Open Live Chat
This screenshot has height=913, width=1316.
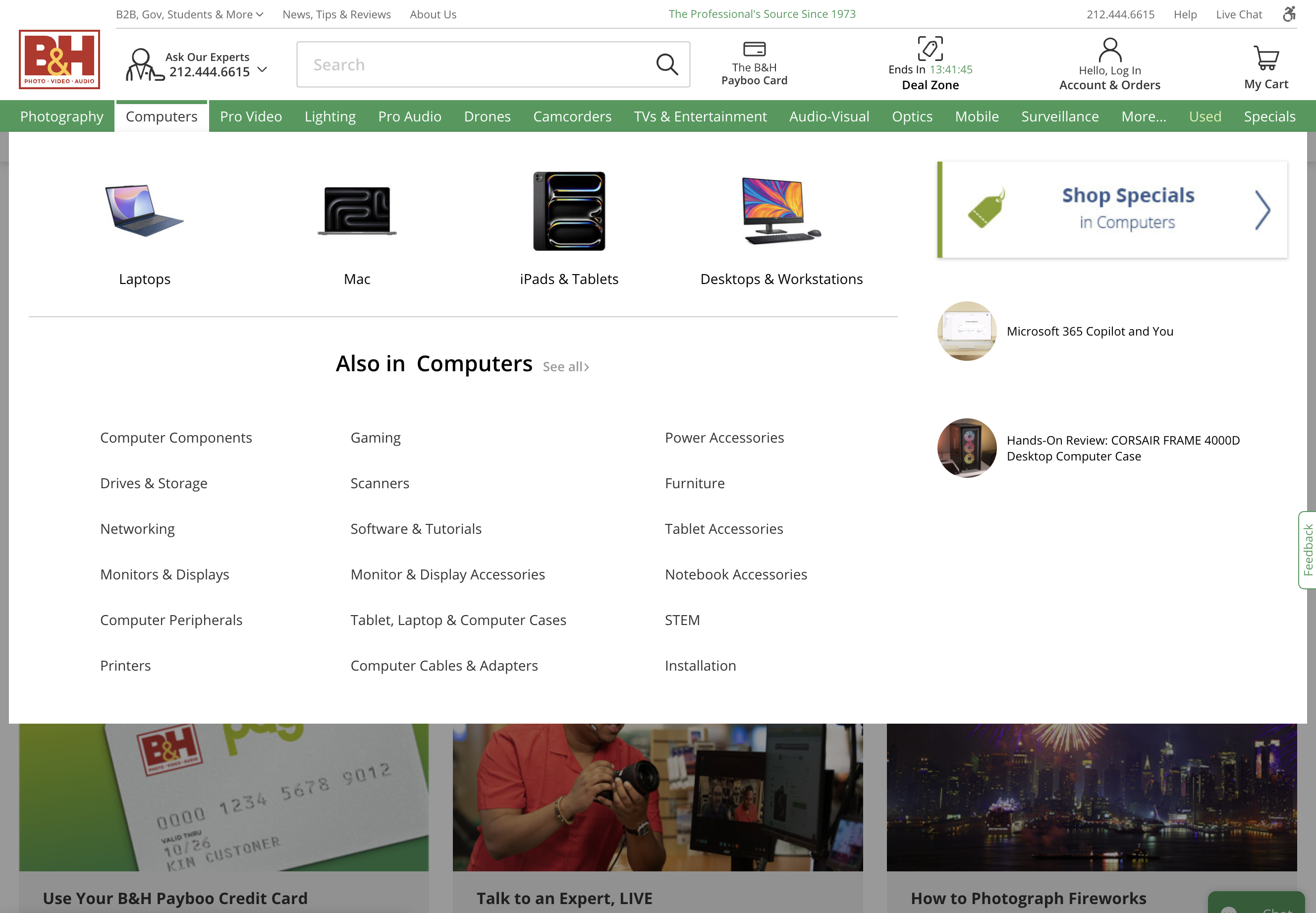point(1239,14)
